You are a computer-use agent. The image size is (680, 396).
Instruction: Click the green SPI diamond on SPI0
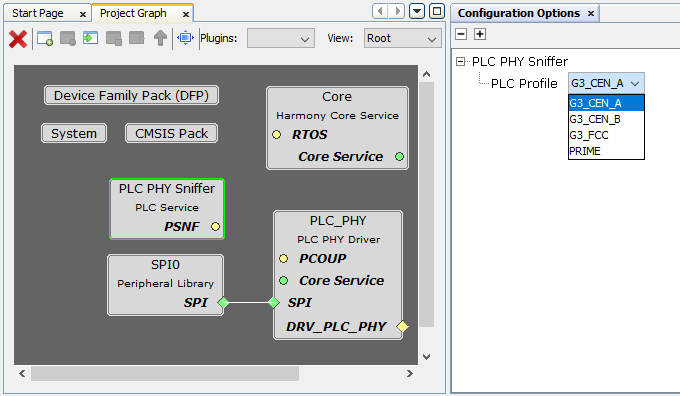point(223,302)
